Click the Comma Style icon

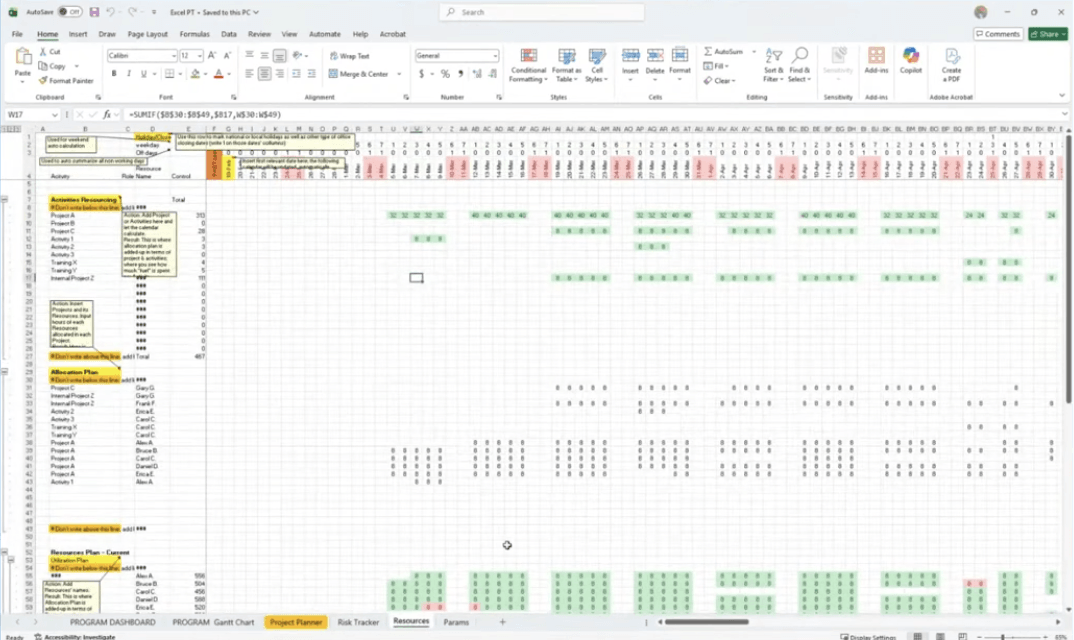click(x=460, y=74)
